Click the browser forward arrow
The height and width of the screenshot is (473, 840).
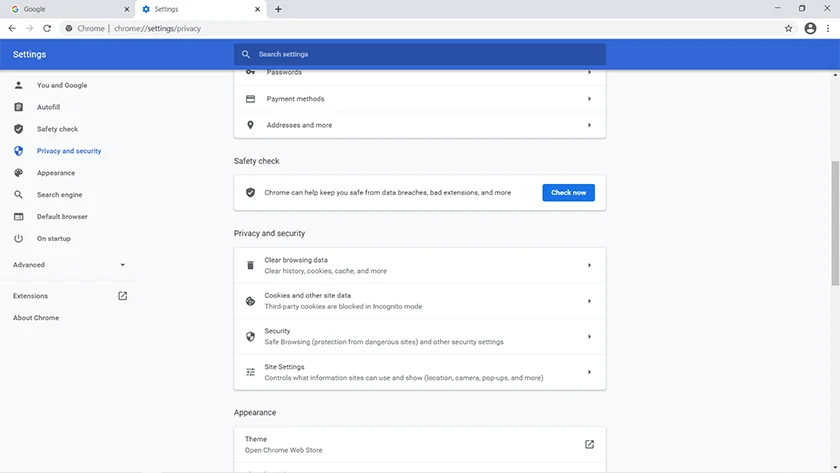tap(29, 28)
